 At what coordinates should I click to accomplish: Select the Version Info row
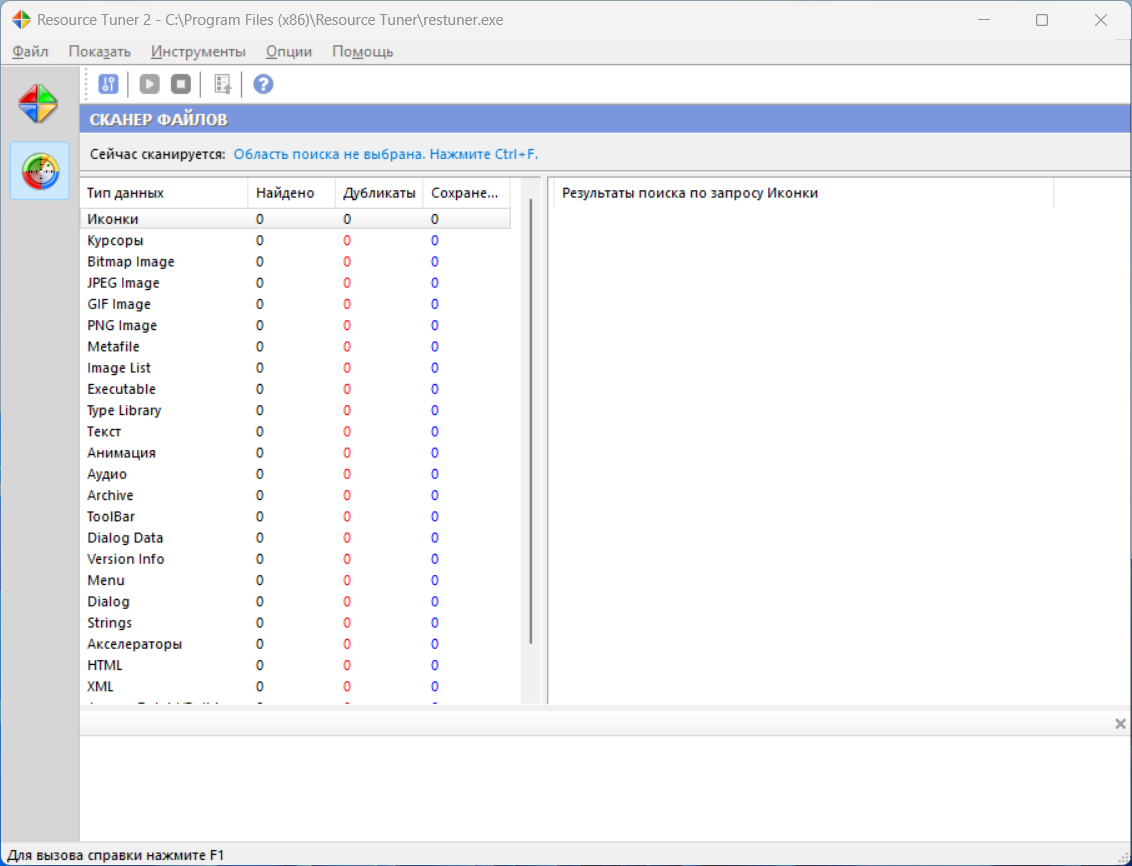tap(295, 559)
